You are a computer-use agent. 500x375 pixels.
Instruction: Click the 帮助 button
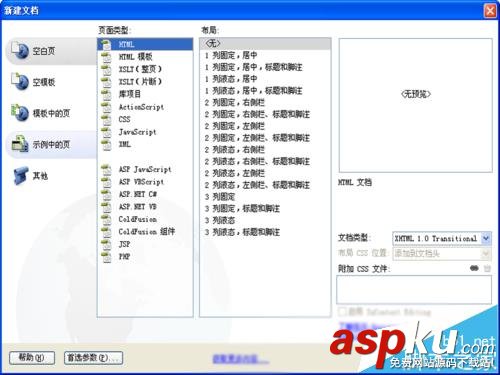click(32, 358)
